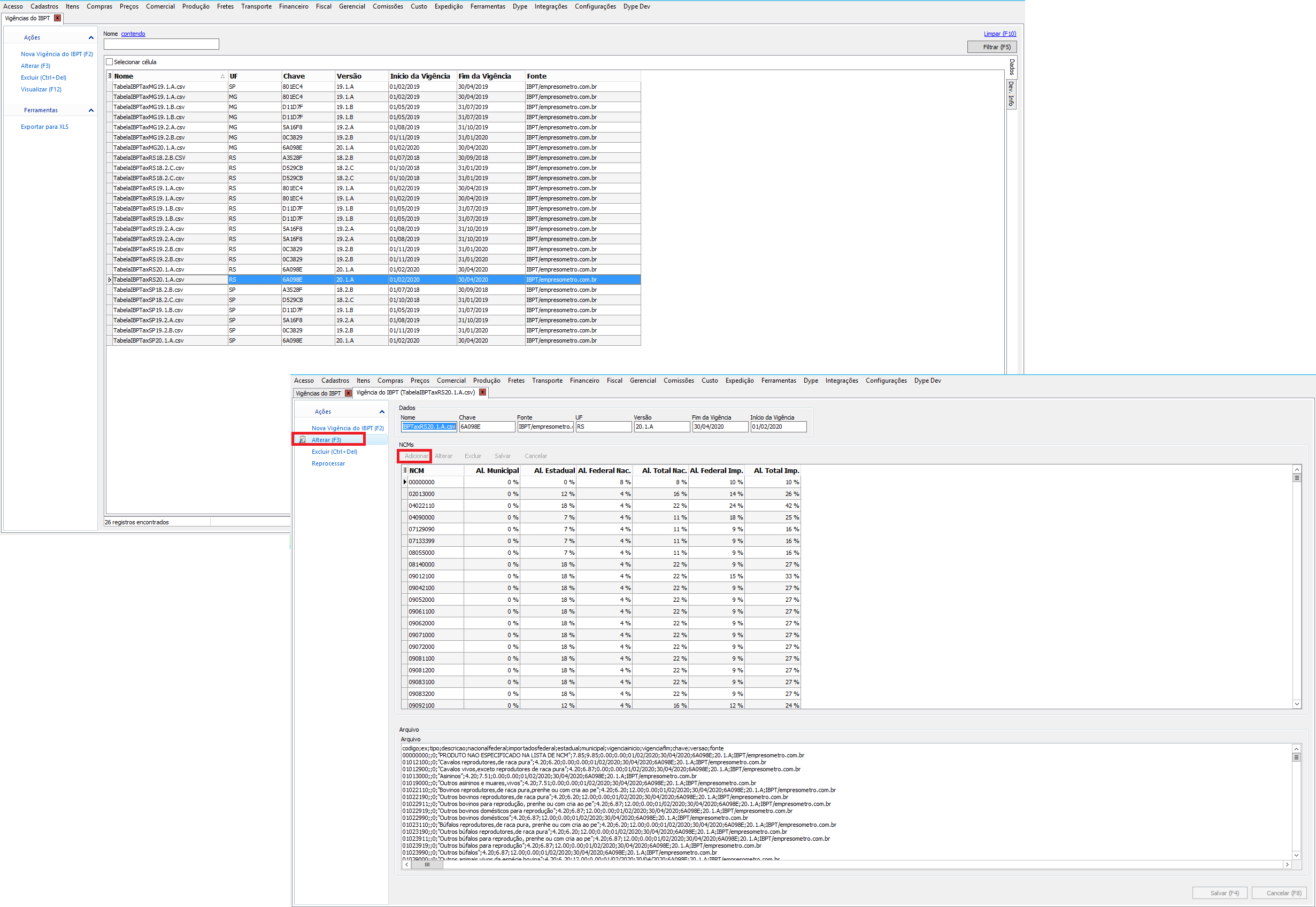Click the NCM grid vertical scrollbar thumb
The height and width of the screenshot is (907, 1316).
click(1297, 478)
